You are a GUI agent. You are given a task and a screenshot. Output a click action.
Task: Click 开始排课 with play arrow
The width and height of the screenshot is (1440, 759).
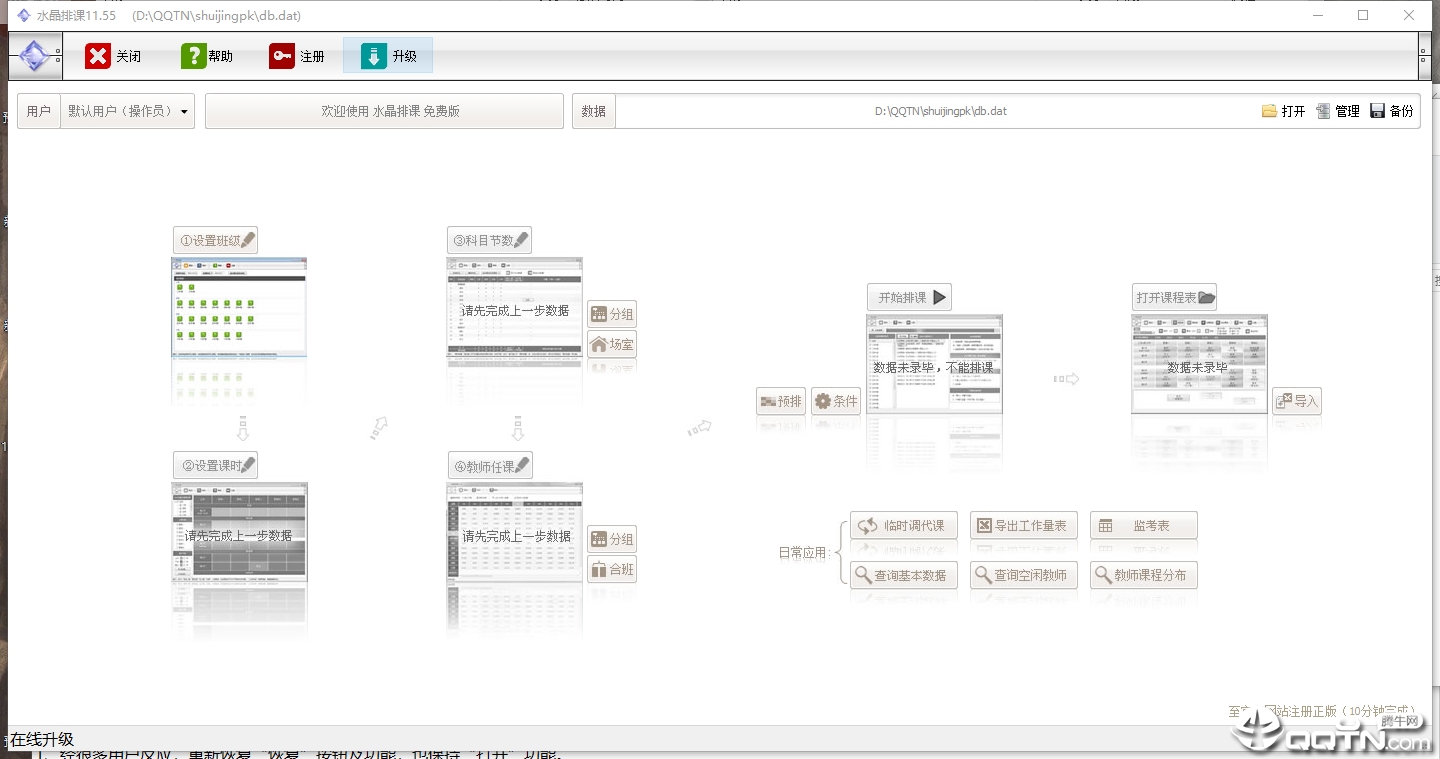click(x=909, y=297)
